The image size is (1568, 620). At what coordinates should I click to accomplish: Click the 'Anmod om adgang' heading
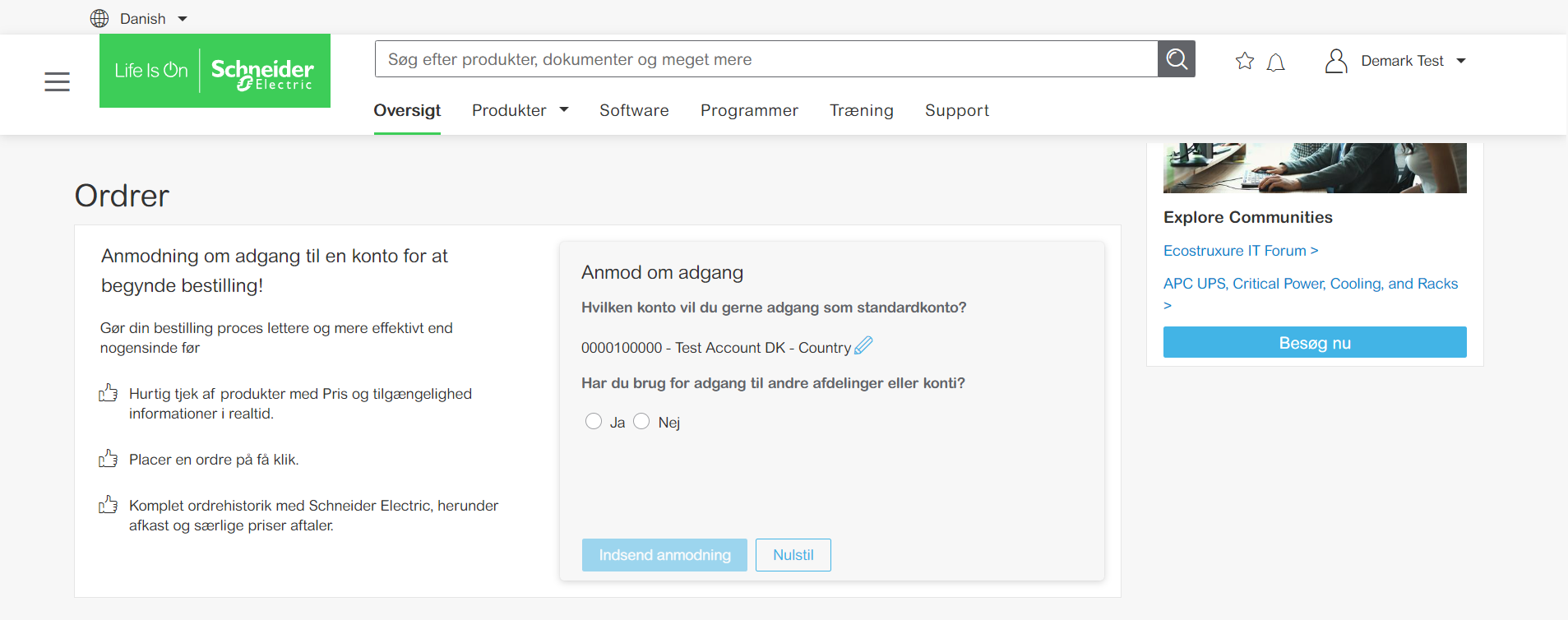click(662, 272)
